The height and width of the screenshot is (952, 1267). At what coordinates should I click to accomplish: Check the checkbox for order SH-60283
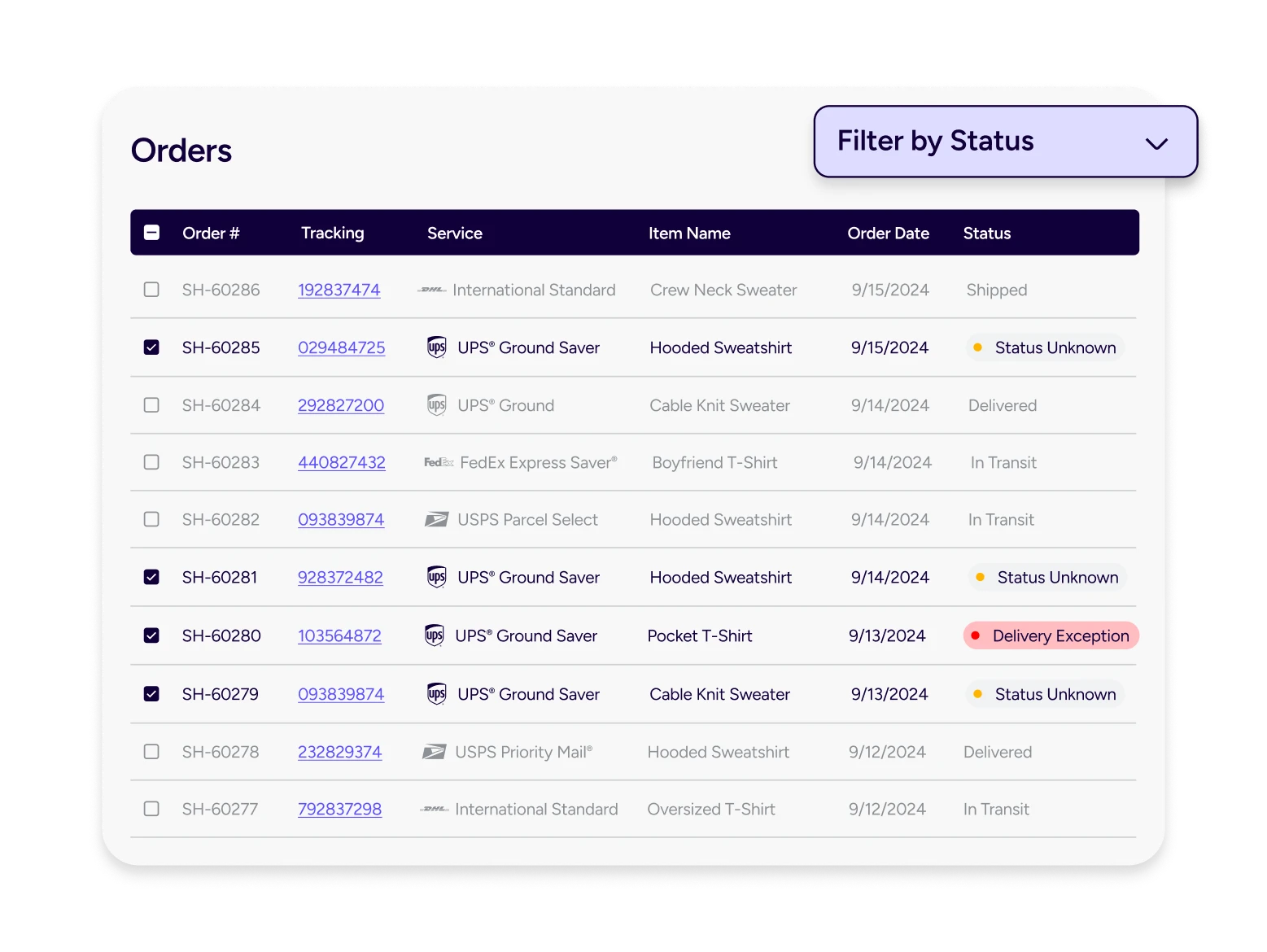click(151, 462)
